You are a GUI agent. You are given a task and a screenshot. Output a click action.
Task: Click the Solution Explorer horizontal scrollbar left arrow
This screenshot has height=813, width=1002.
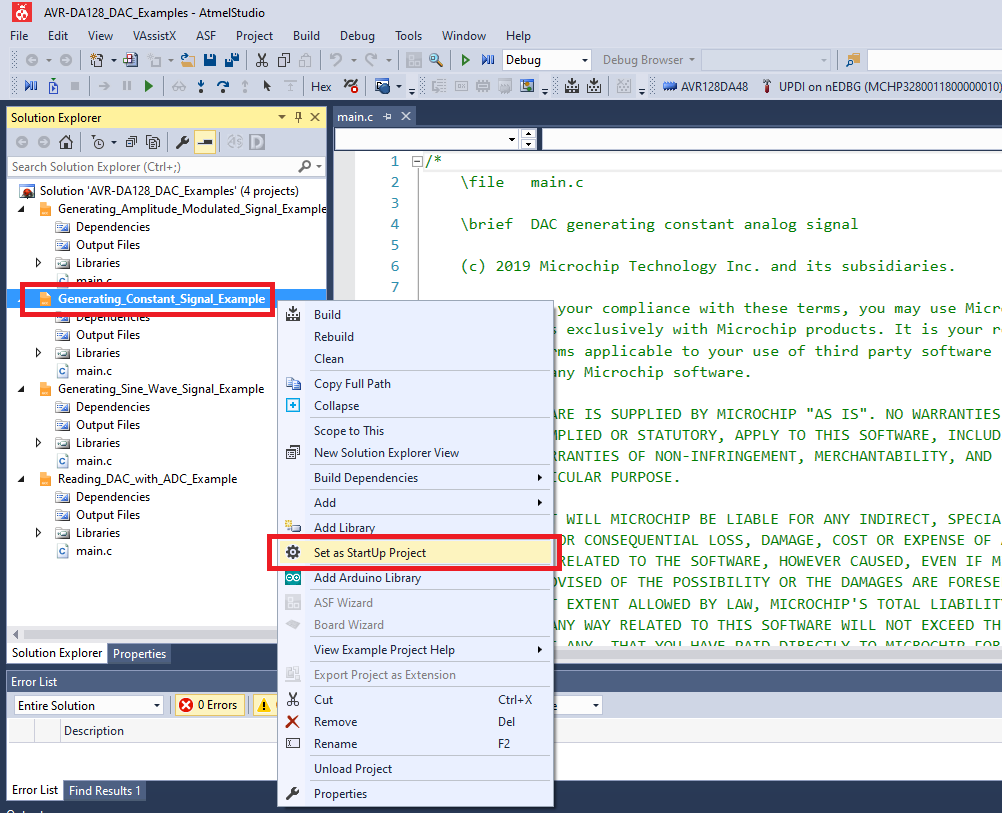tap(16, 635)
